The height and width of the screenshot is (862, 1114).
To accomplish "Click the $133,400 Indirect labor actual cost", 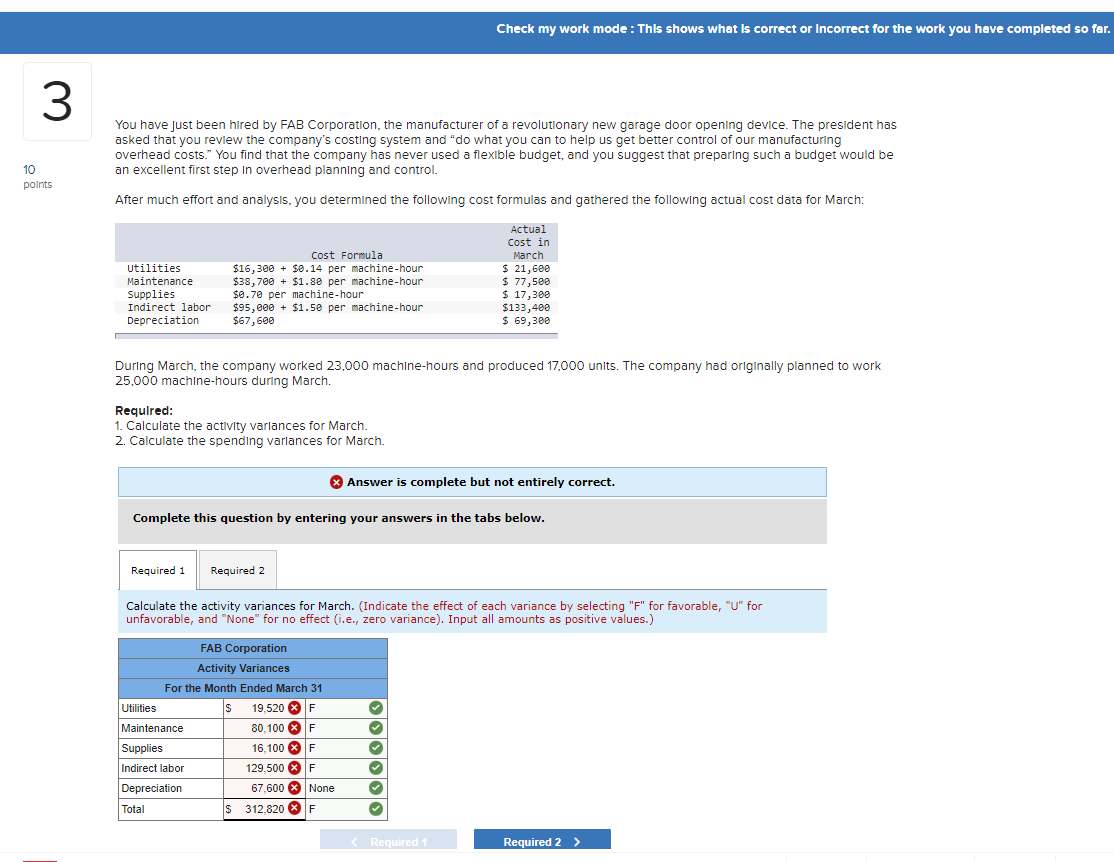I will coord(526,307).
